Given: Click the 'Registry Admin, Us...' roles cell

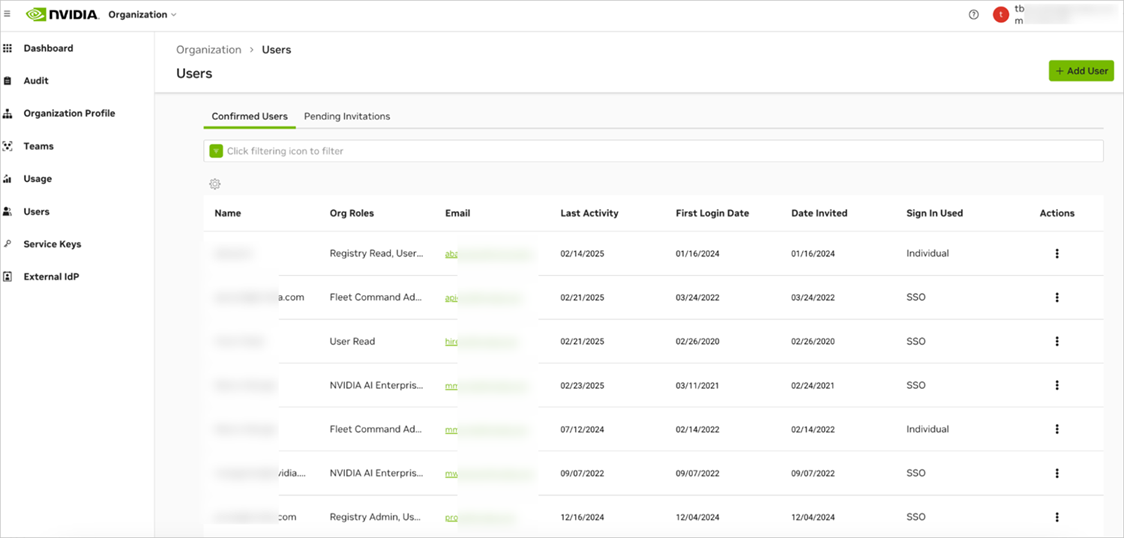Looking at the screenshot, I should tap(375, 517).
